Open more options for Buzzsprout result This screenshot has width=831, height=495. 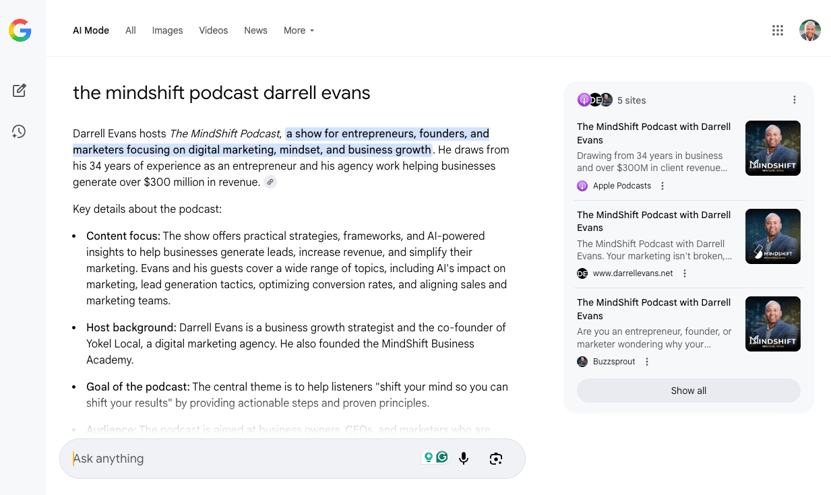pos(647,361)
